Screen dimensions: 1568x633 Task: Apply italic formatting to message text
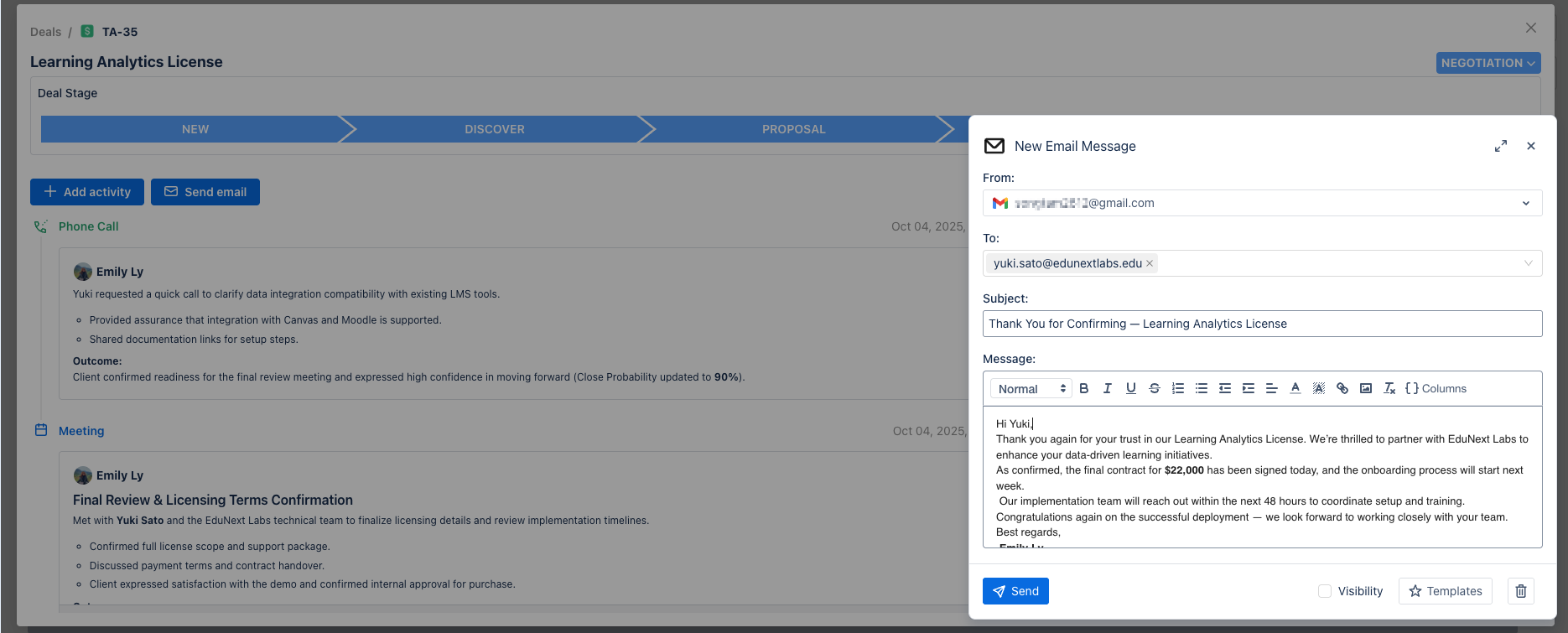(1108, 388)
